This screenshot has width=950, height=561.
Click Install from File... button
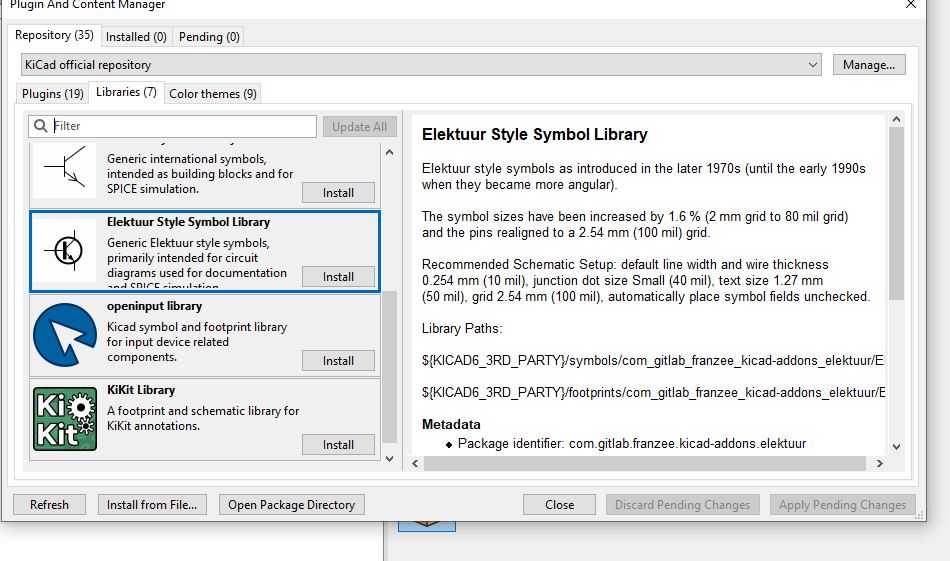coord(152,505)
